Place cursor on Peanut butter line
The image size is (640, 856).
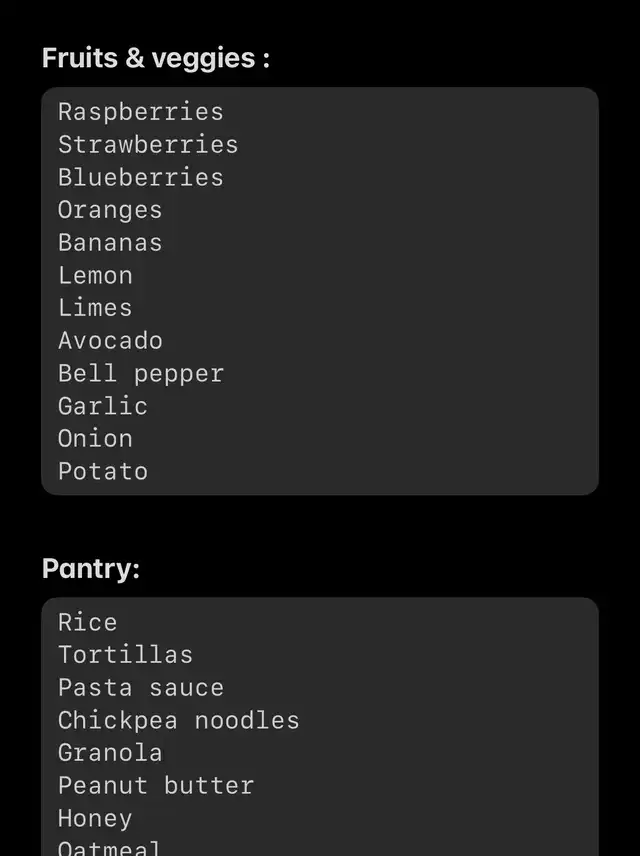155,786
